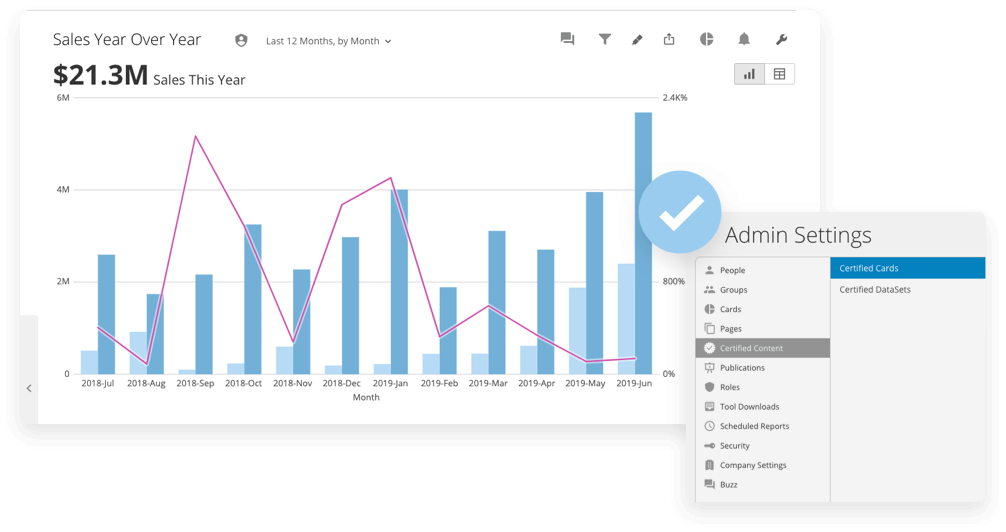The width and height of the screenshot is (1006, 532).
Task: Select Certified Content in Admin Settings
Action: [763, 348]
